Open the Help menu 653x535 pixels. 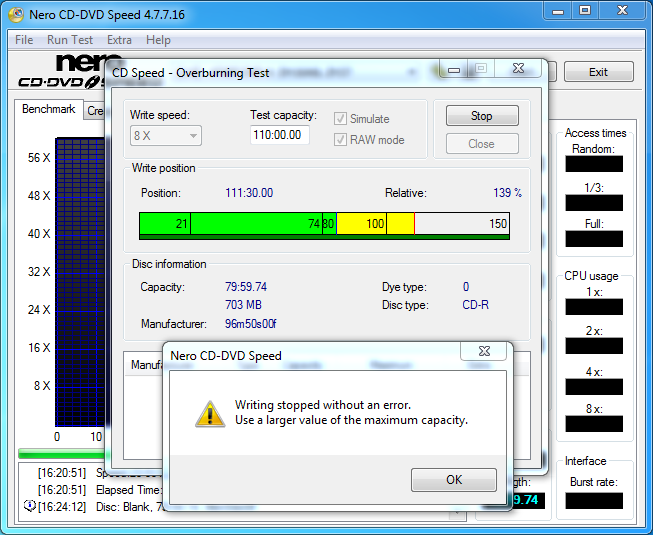click(158, 40)
